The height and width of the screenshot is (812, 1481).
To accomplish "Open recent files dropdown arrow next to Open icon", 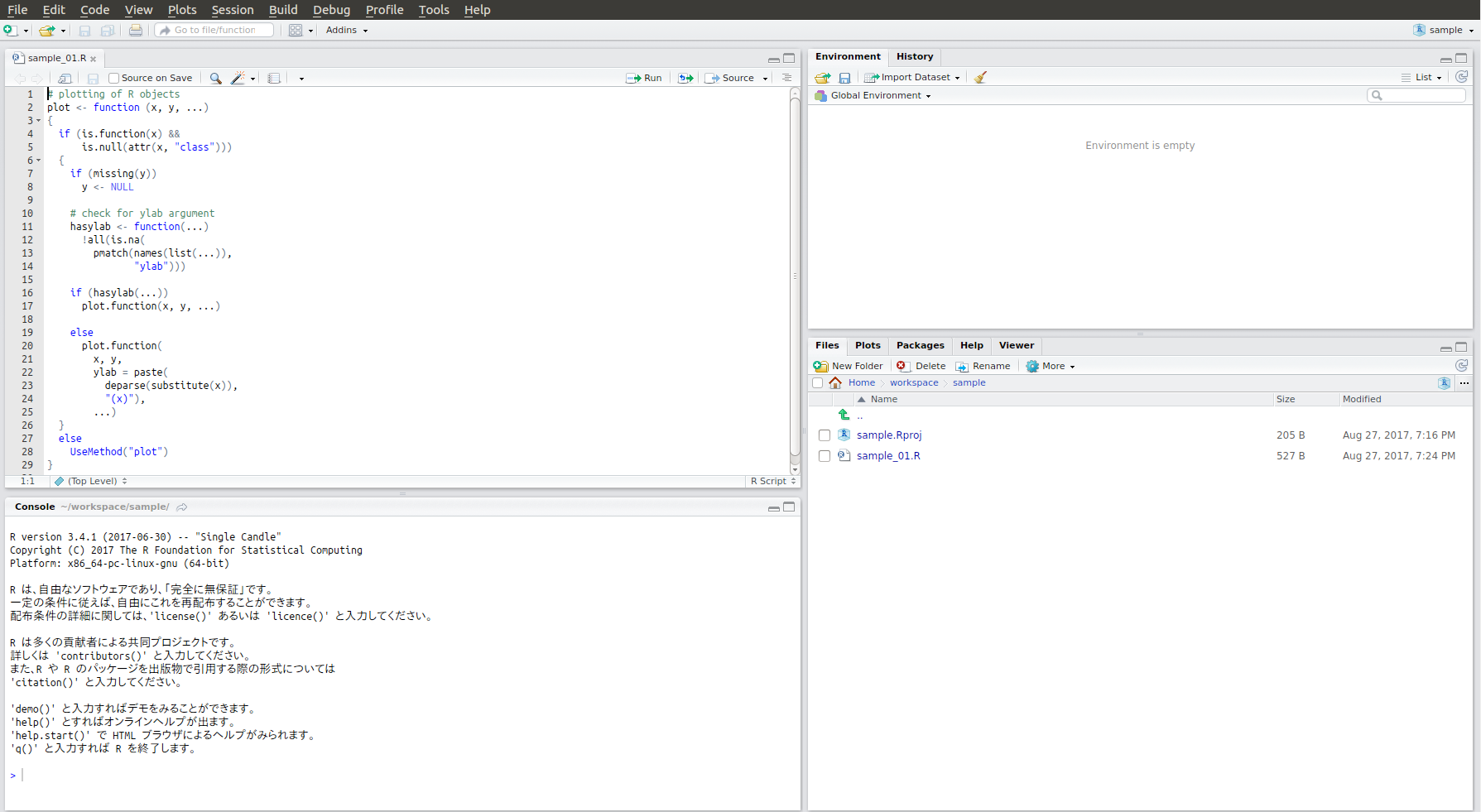I will coord(63,31).
